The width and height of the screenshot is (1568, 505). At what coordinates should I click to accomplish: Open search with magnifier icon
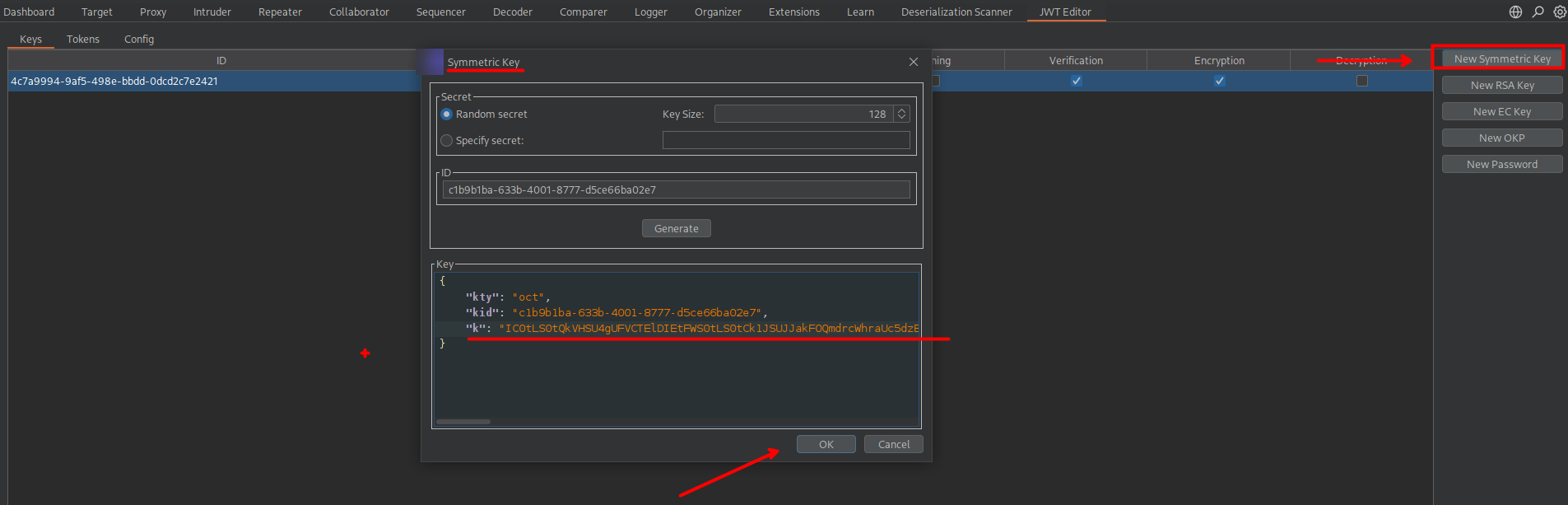coord(1538,12)
